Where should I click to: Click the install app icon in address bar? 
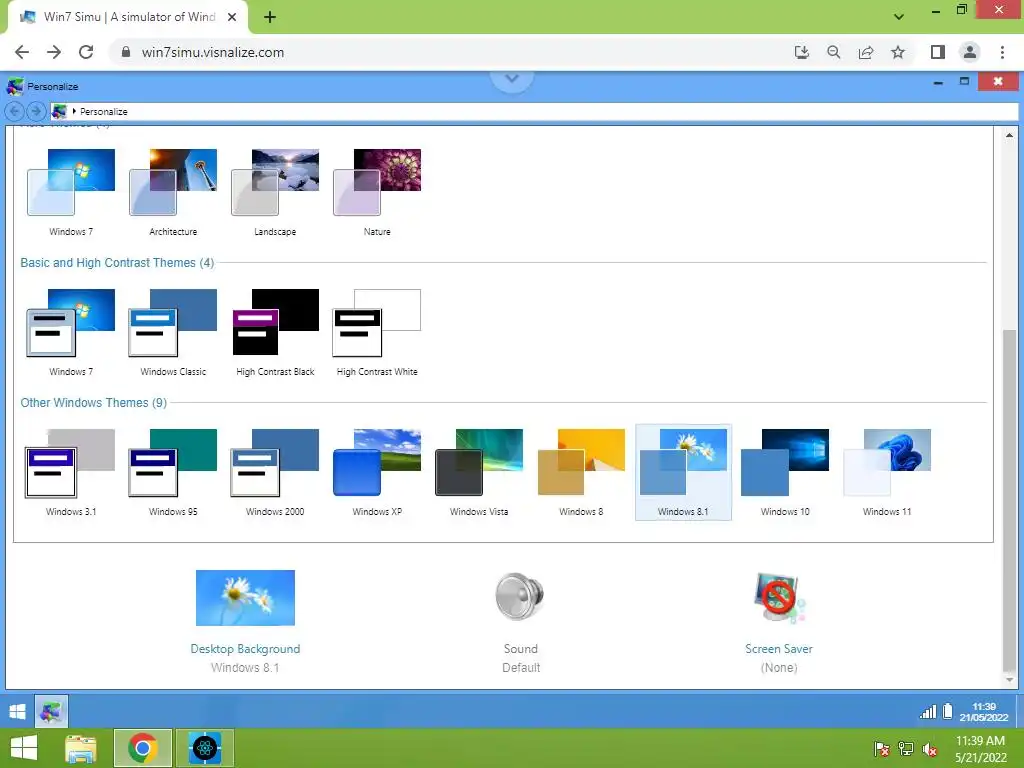802,52
